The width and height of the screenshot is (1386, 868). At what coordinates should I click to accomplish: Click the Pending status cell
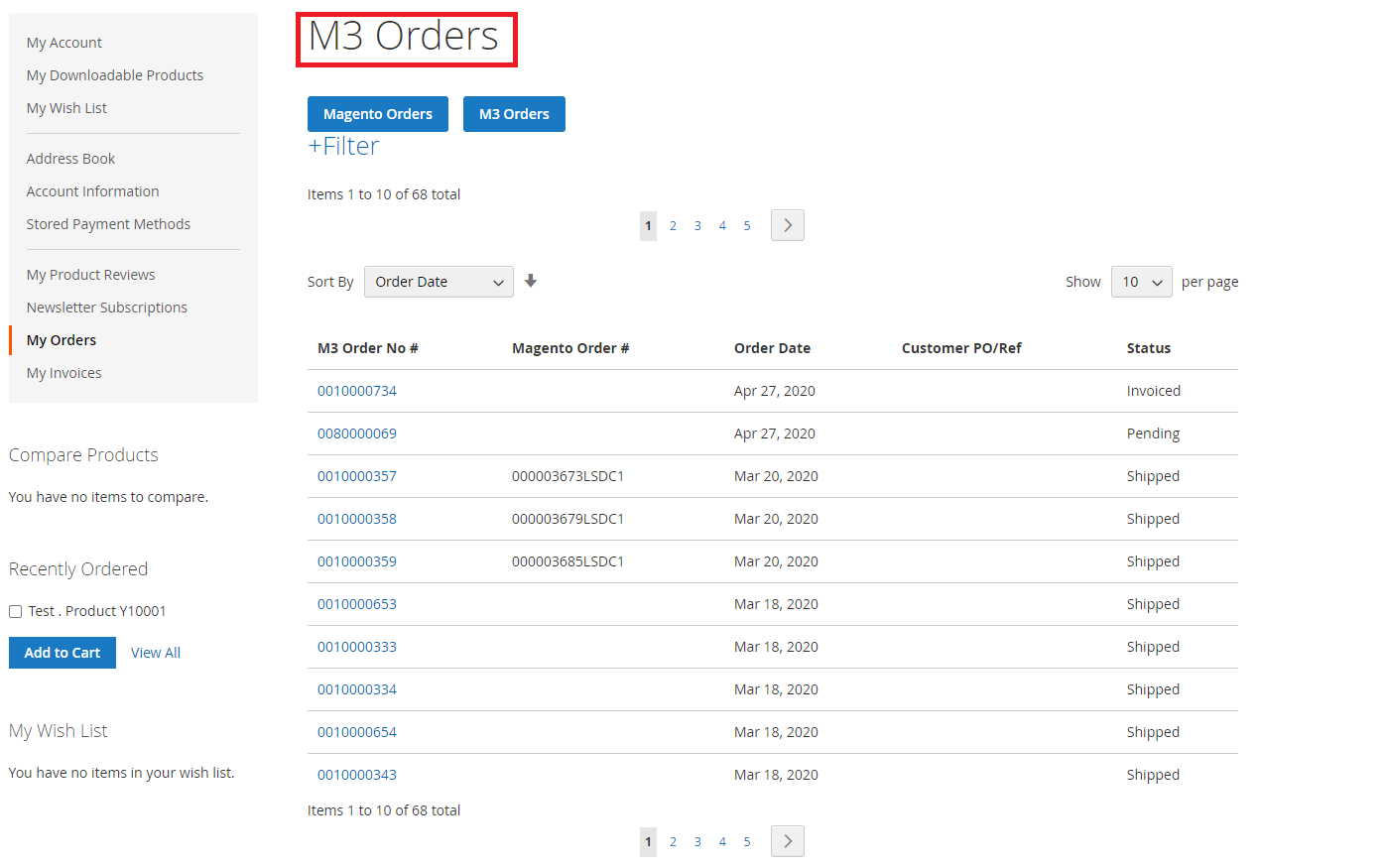1153,434
